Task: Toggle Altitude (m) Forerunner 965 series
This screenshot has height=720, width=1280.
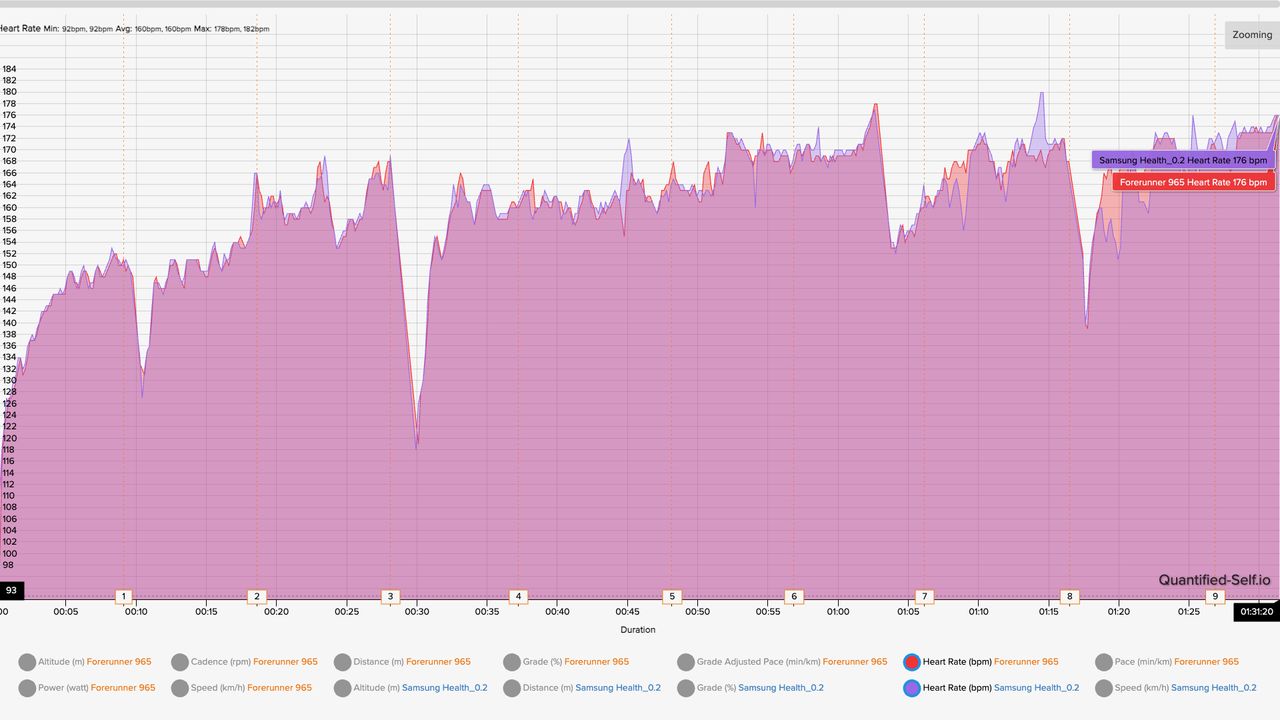Action: 85,662
